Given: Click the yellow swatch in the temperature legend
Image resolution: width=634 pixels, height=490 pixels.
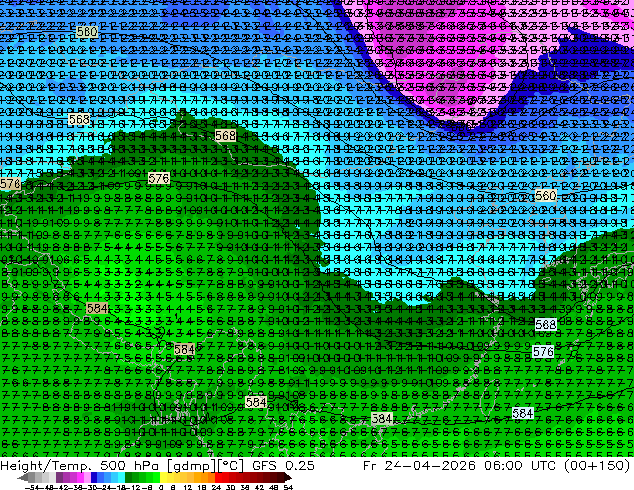Looking at the screenshot, I should [163, 478].
